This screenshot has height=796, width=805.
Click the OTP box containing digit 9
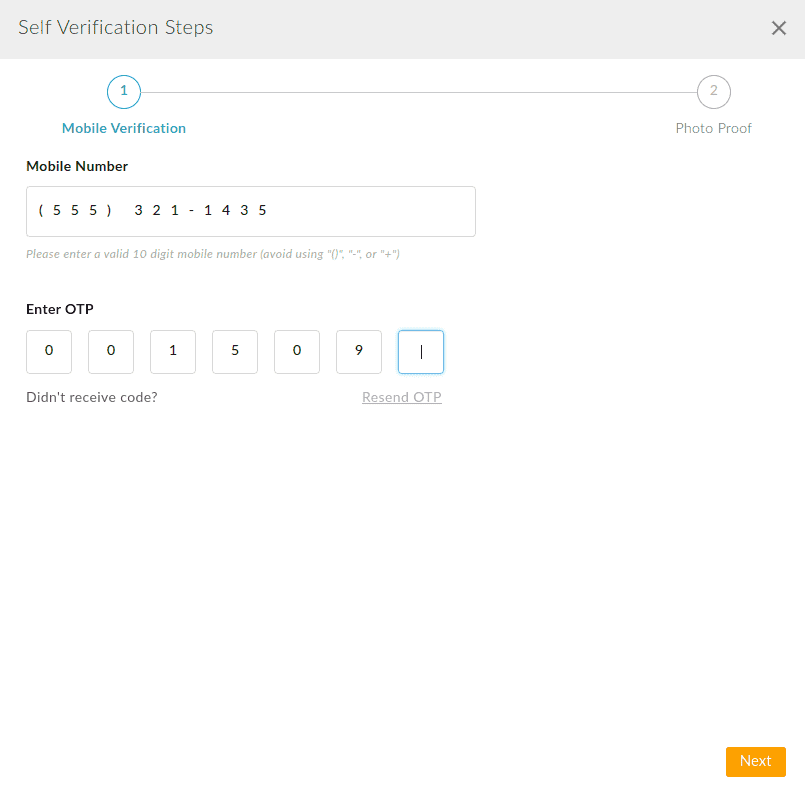tap(358, 351)
